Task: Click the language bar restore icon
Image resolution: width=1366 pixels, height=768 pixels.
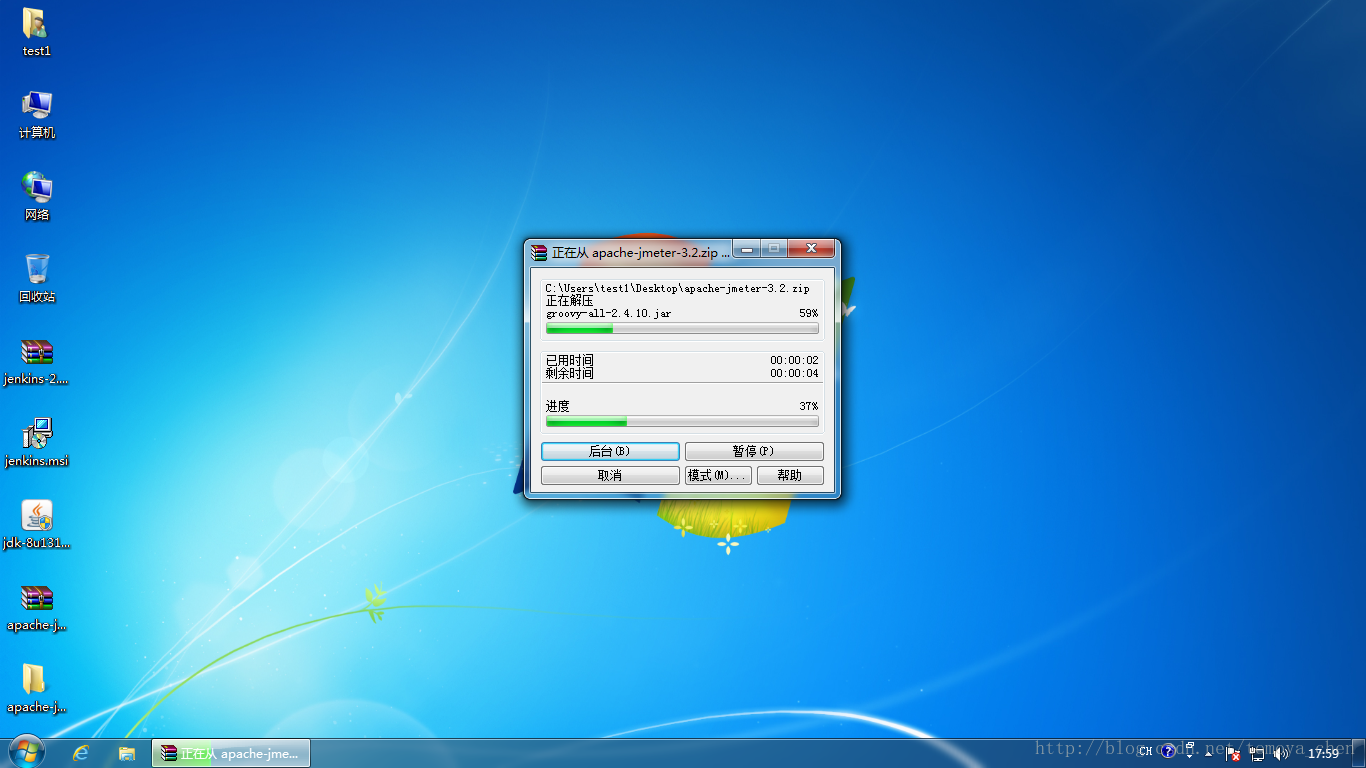Action: (1190, 745)
